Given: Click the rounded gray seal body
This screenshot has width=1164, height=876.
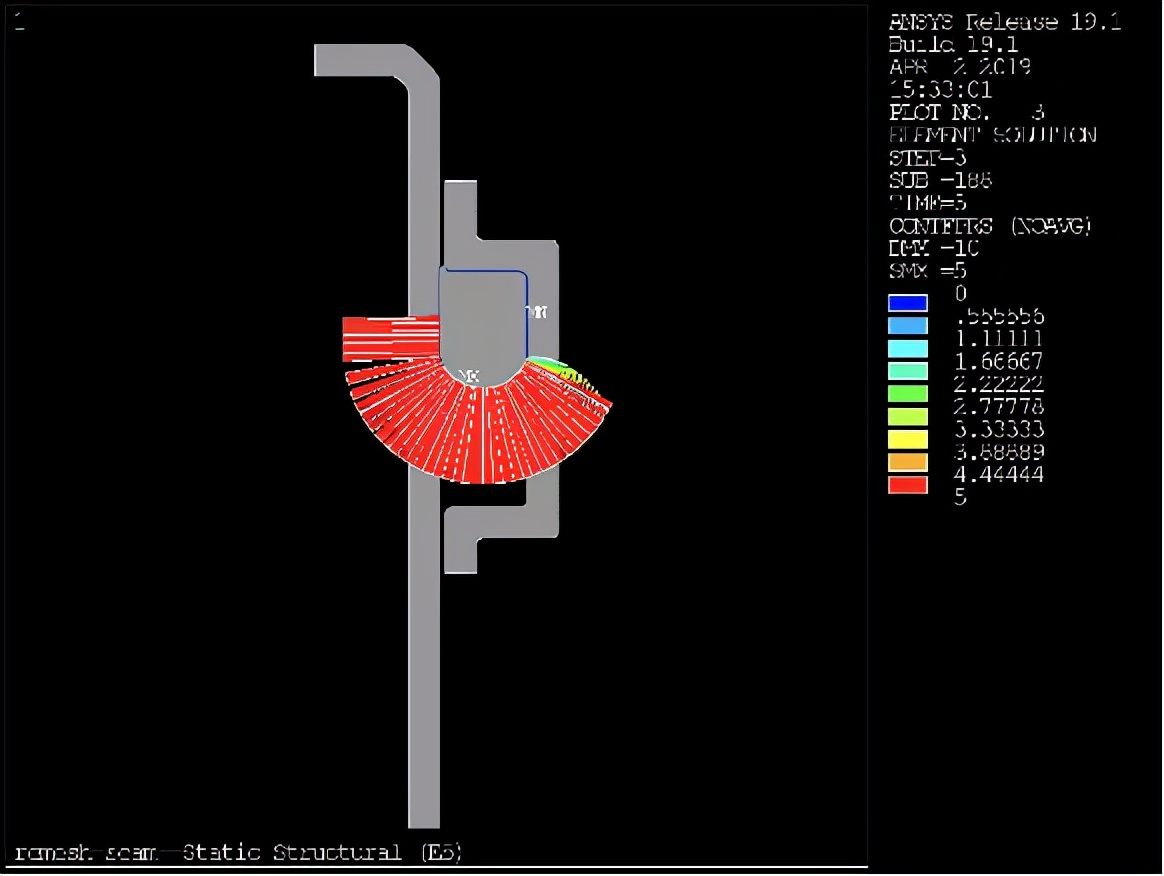Looking at the screenshot, I should click(480, 325).
